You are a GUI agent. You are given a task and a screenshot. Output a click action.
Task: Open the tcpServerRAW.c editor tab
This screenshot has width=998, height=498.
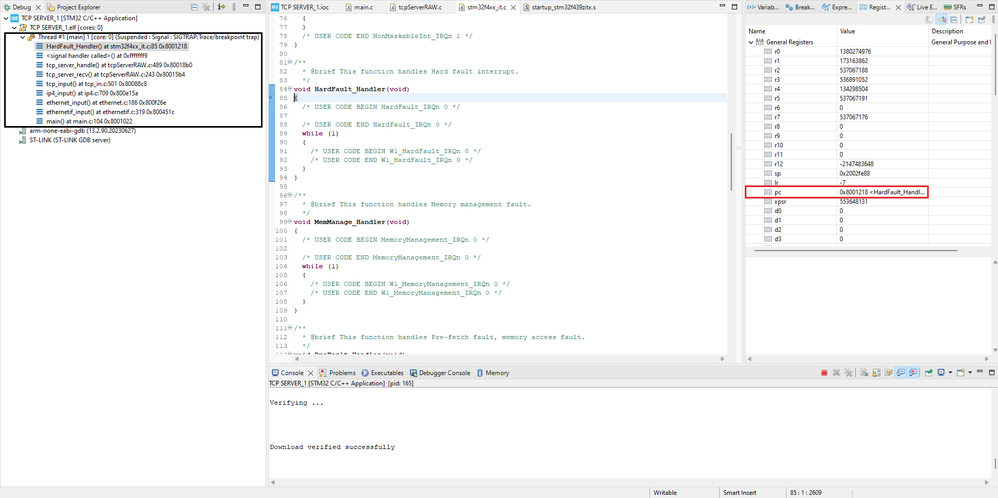tap(414, 7)
